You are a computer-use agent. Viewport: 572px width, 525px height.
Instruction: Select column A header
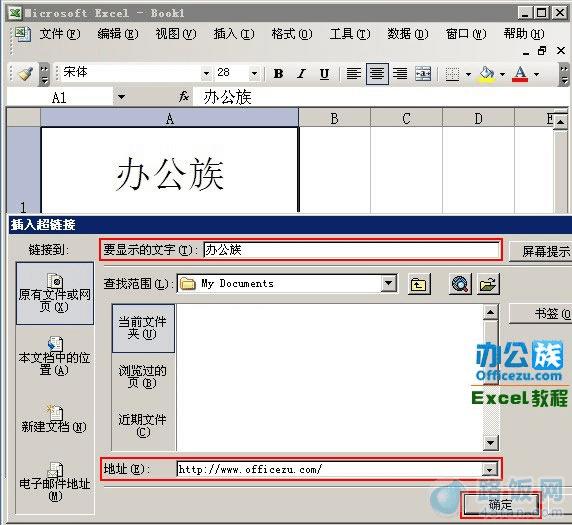click(x=170, y=118)
